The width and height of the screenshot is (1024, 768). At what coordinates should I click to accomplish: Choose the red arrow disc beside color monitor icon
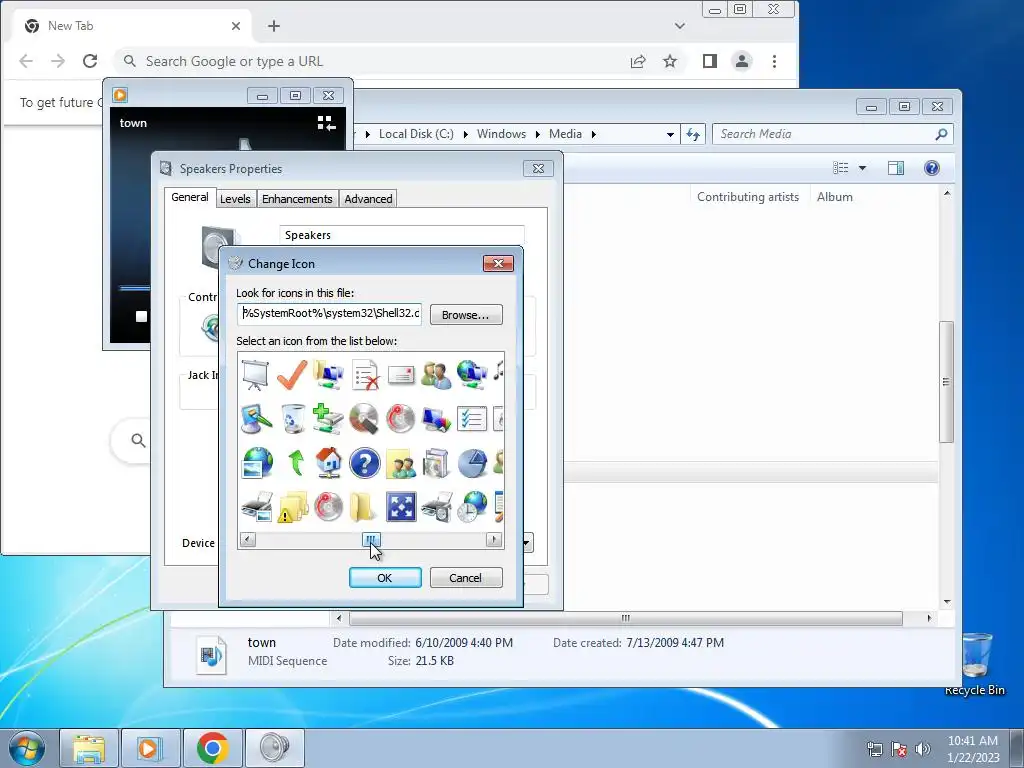pos(400,419)
